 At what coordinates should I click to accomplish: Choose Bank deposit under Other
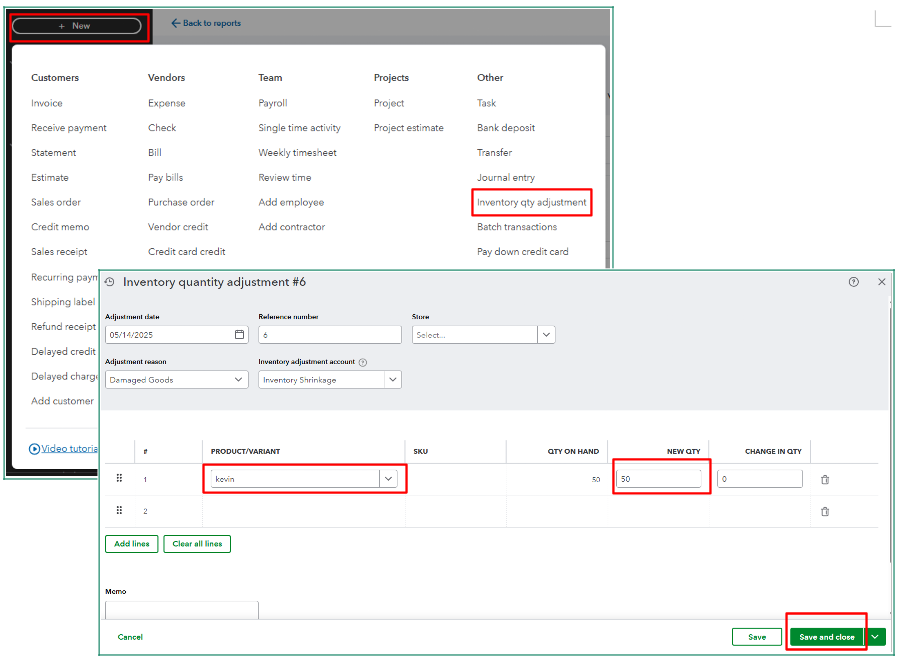click(x=506, y=128)
